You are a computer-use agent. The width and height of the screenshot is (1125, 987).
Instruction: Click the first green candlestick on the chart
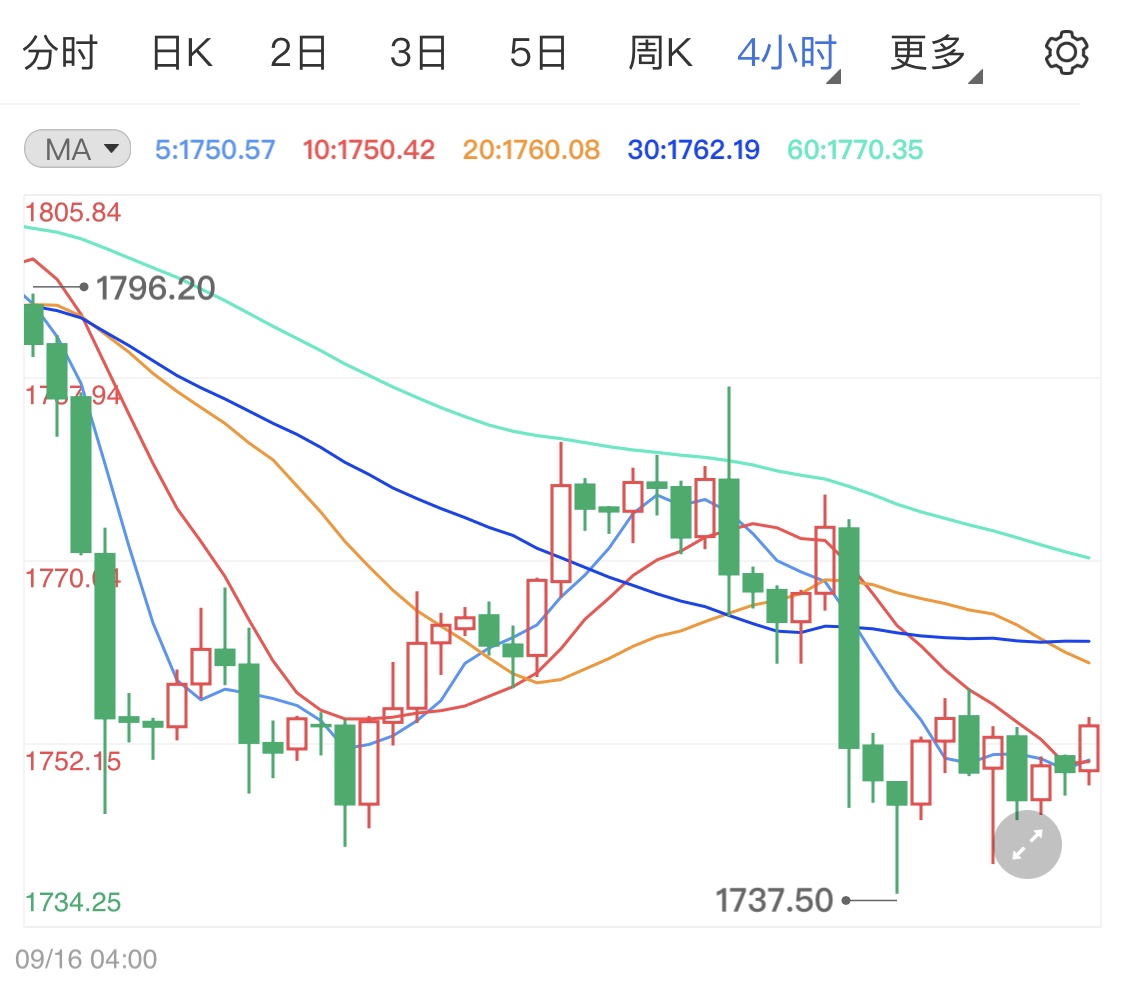coord(34,324)
